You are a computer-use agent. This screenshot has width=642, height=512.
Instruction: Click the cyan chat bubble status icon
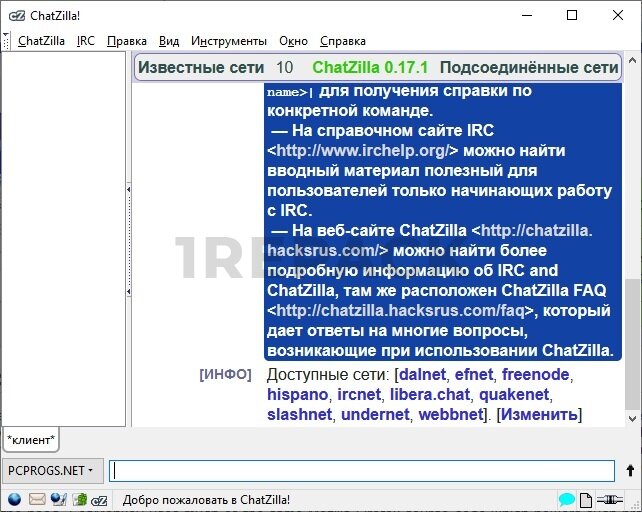coord(567,499)
